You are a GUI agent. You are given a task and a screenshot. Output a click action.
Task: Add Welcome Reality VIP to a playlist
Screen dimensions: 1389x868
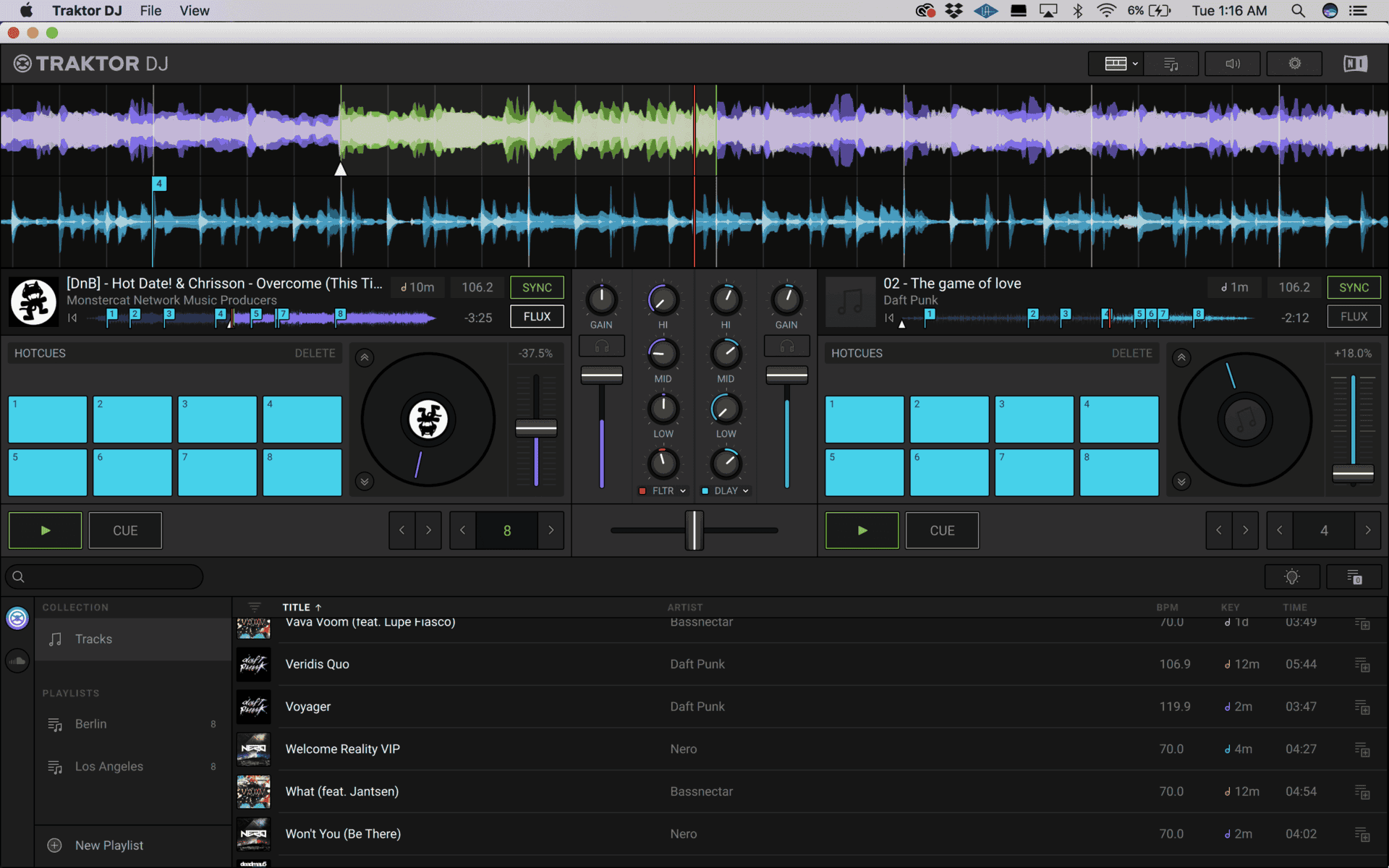click(x=1362, y=749)
